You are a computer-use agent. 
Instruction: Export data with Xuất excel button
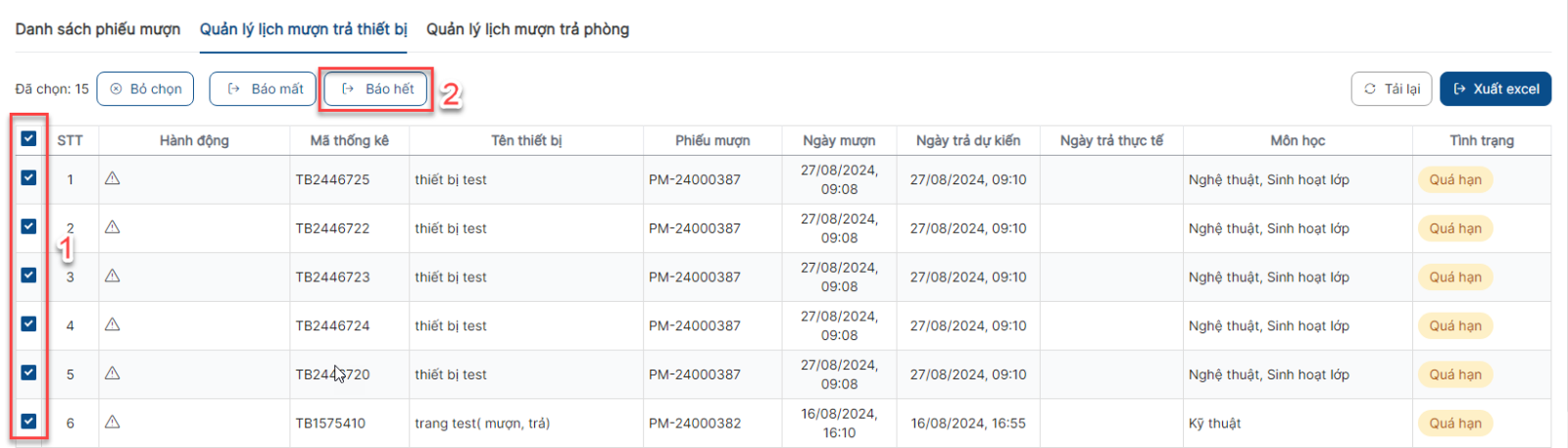click(1495, 89)
